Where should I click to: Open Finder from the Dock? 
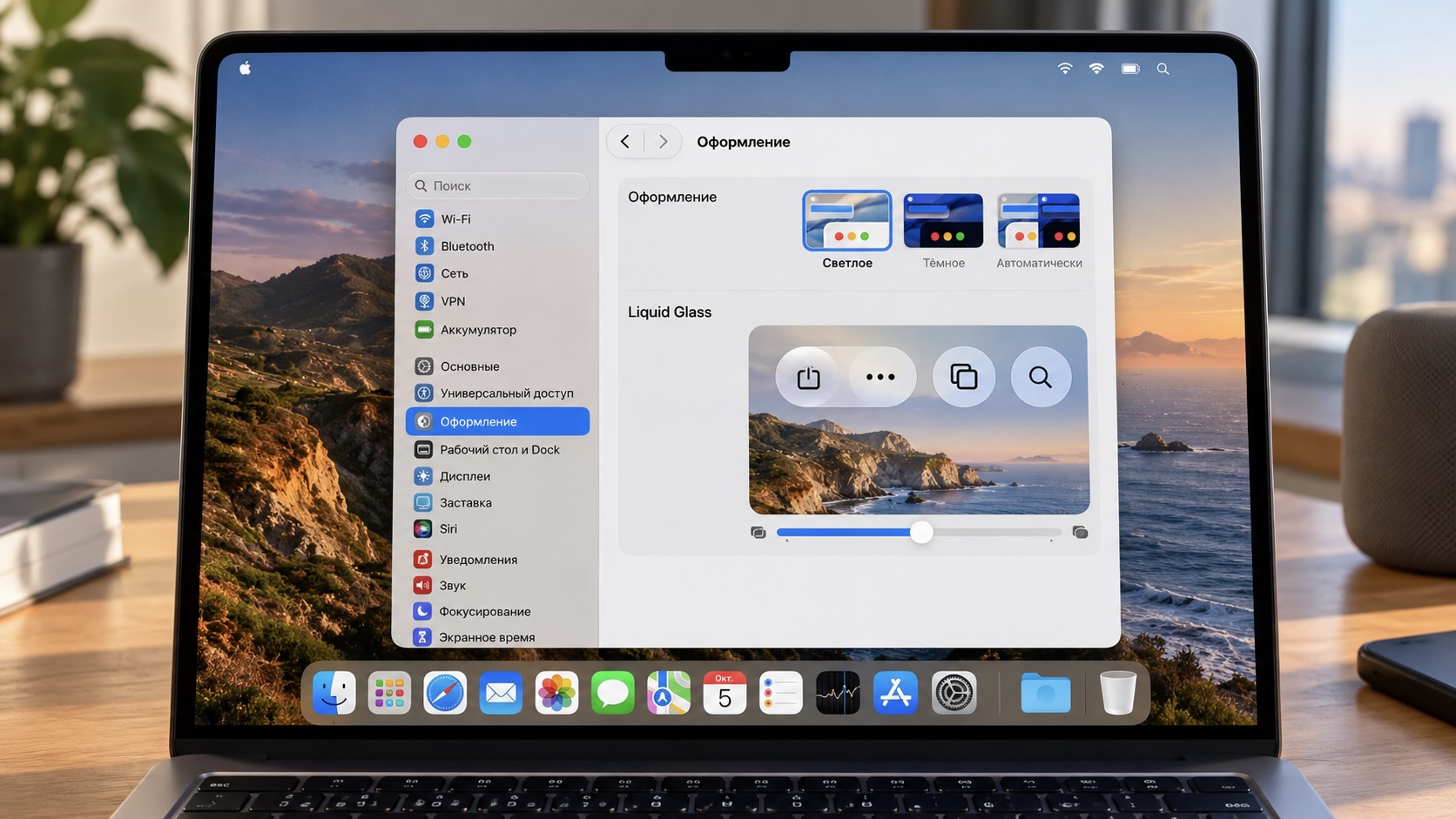334,693
